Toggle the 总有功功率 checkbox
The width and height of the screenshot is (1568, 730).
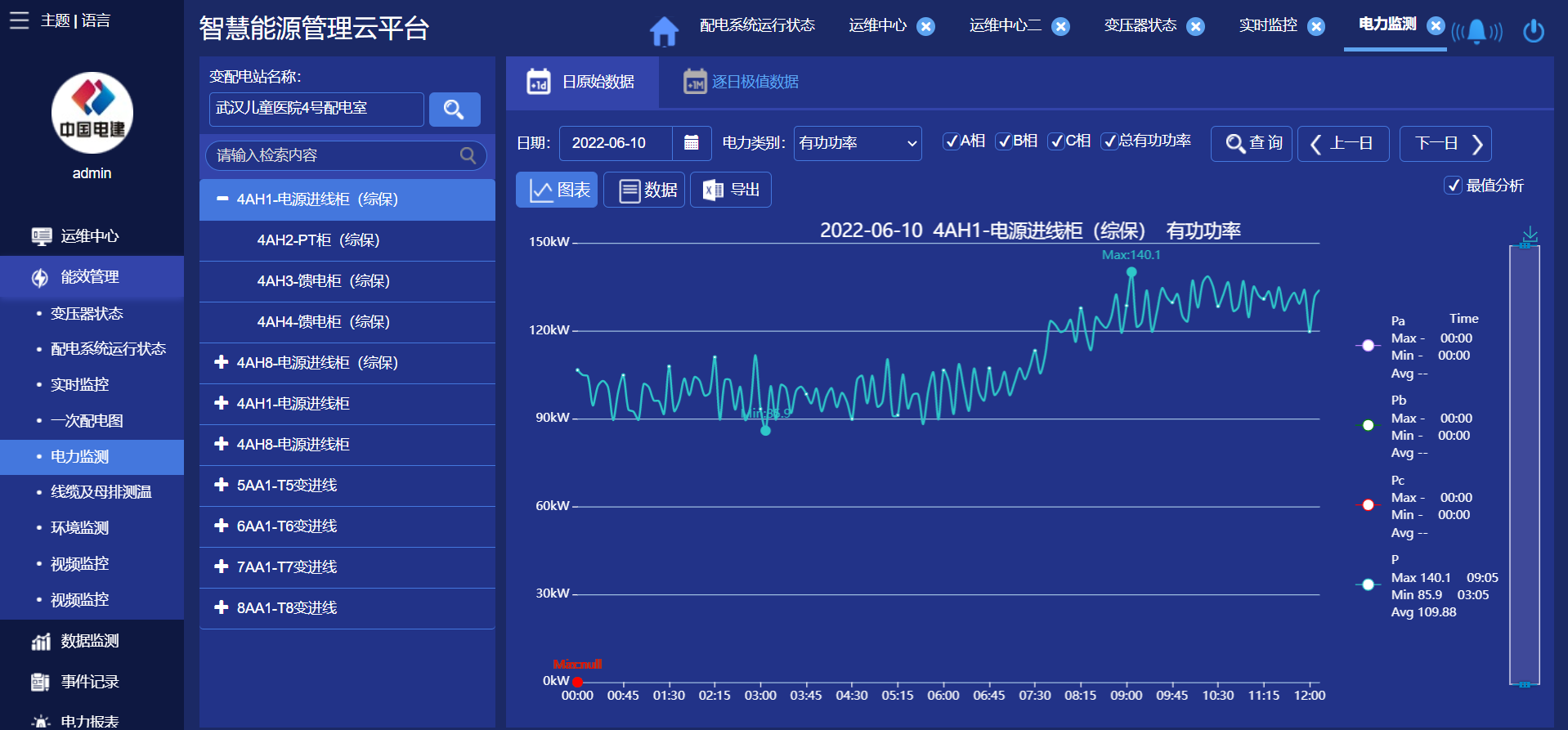point(1109,141)
